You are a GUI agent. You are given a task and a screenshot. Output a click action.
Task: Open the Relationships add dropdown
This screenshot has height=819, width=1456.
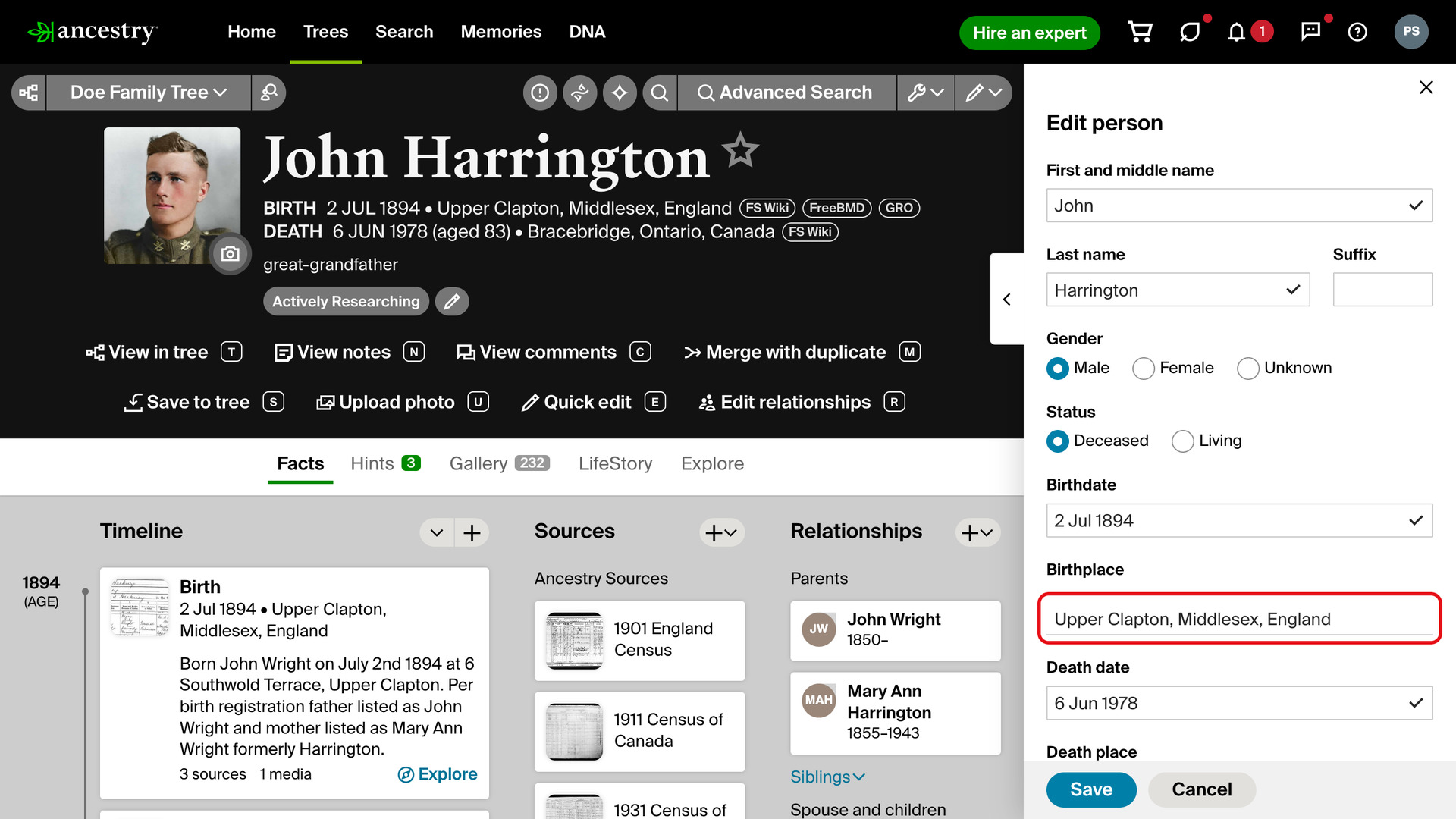pyautogui.click(x=977, y=532)
